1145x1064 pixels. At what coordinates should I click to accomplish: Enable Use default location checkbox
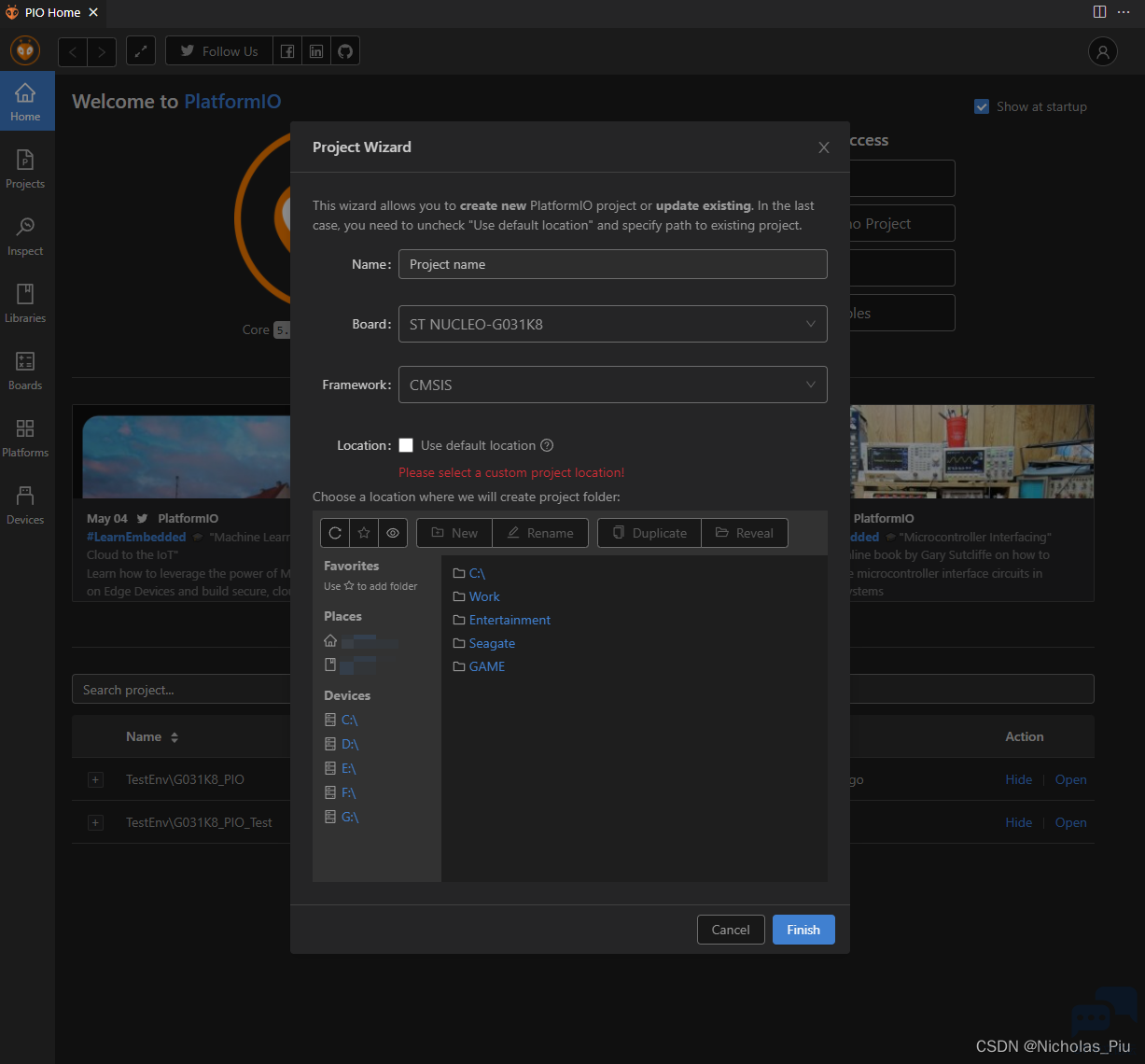pyautogui.click(x=406, y=445)
